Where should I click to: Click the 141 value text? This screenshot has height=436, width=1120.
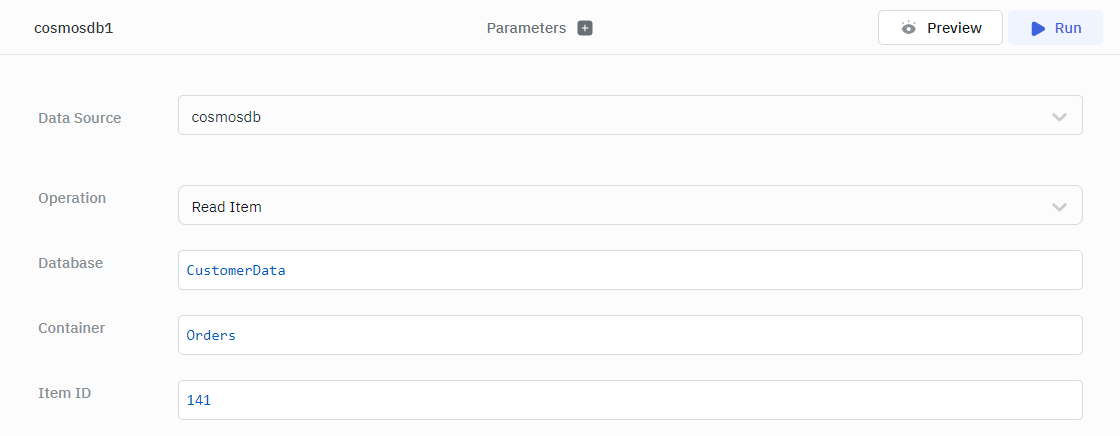click(x=199, y=400)
